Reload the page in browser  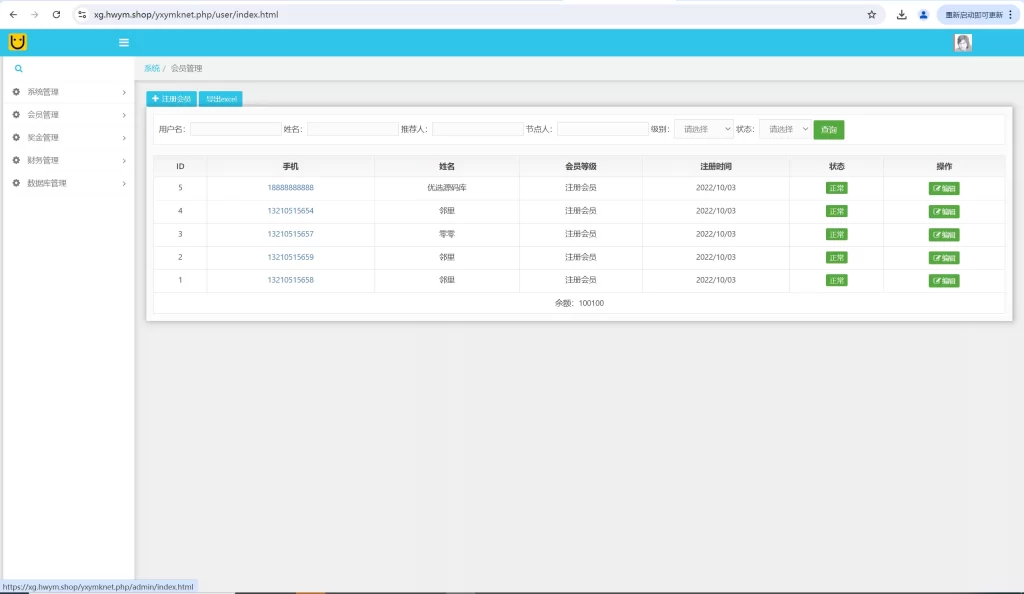[x=56, y=14]
